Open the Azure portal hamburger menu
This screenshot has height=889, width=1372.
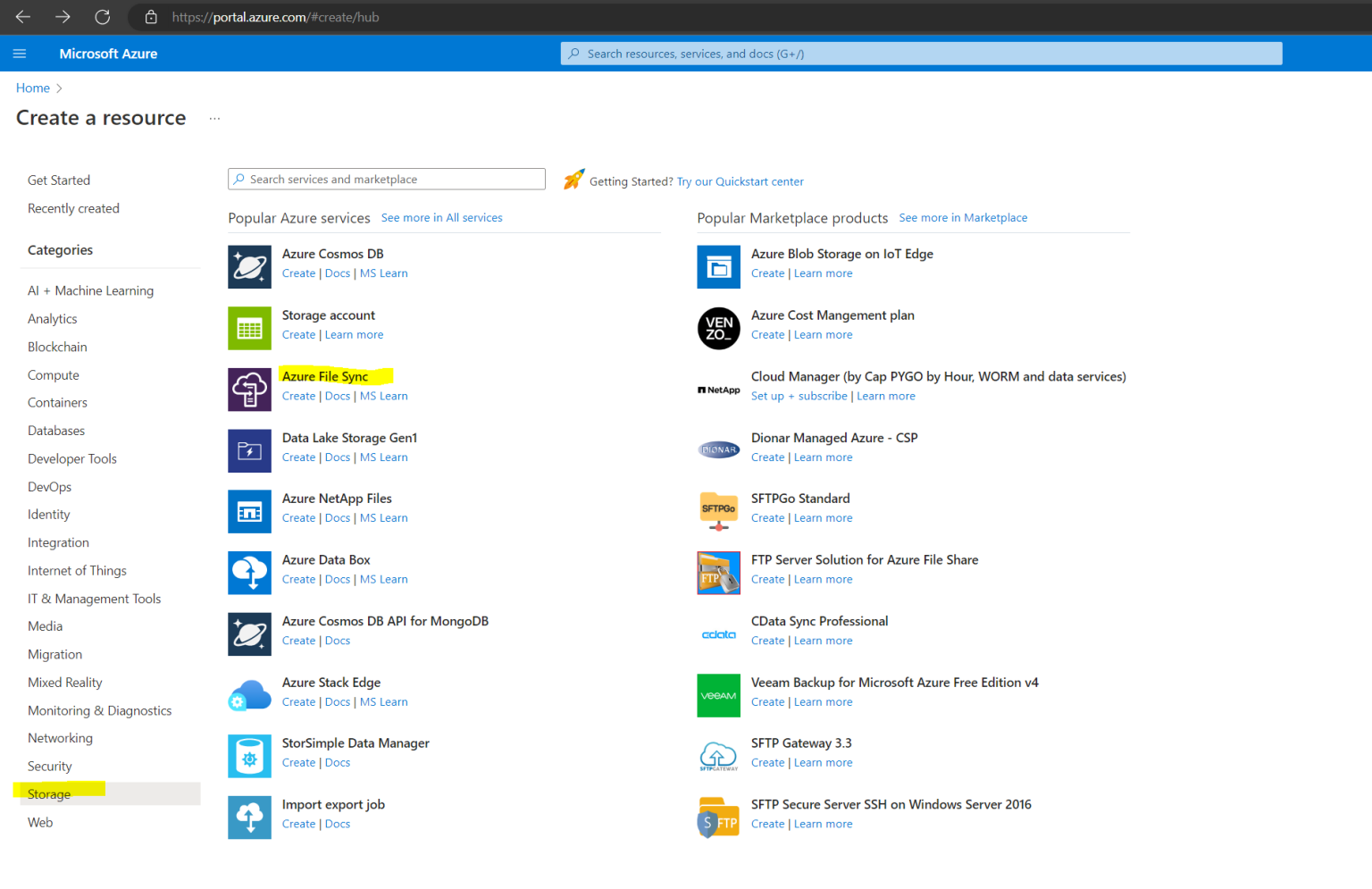point(20,53)
